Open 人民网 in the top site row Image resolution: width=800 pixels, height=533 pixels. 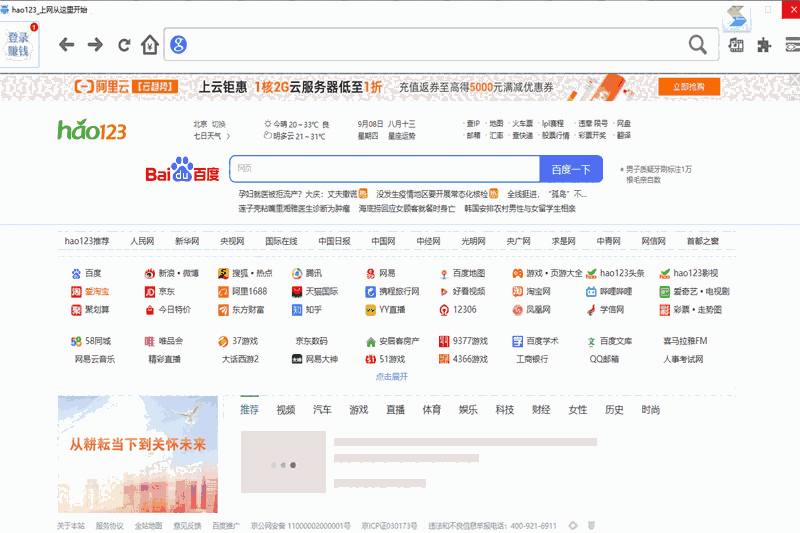pos(142,241)
